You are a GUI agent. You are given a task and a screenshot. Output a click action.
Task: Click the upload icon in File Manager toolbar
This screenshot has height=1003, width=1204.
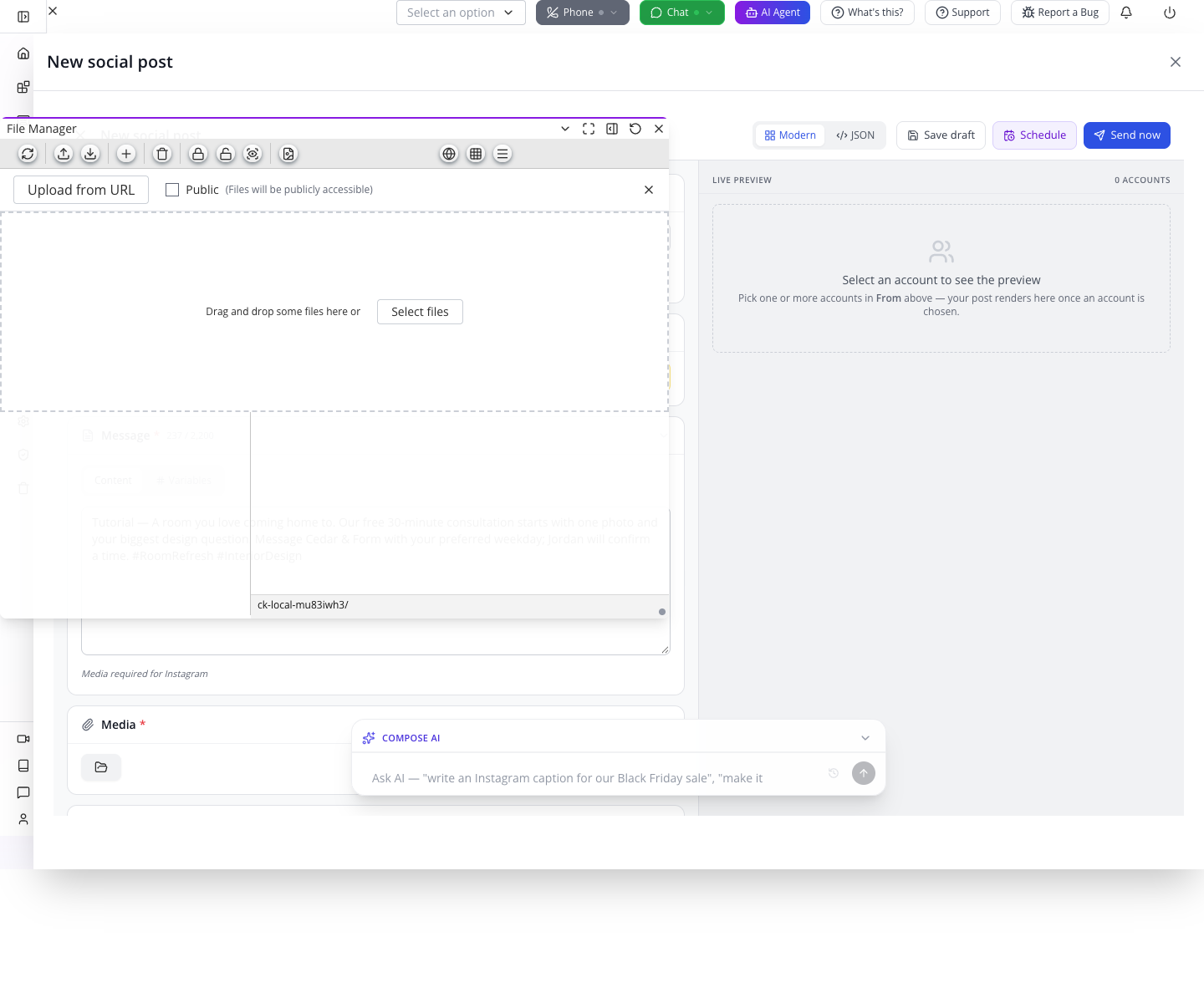(x=64, y=154)
